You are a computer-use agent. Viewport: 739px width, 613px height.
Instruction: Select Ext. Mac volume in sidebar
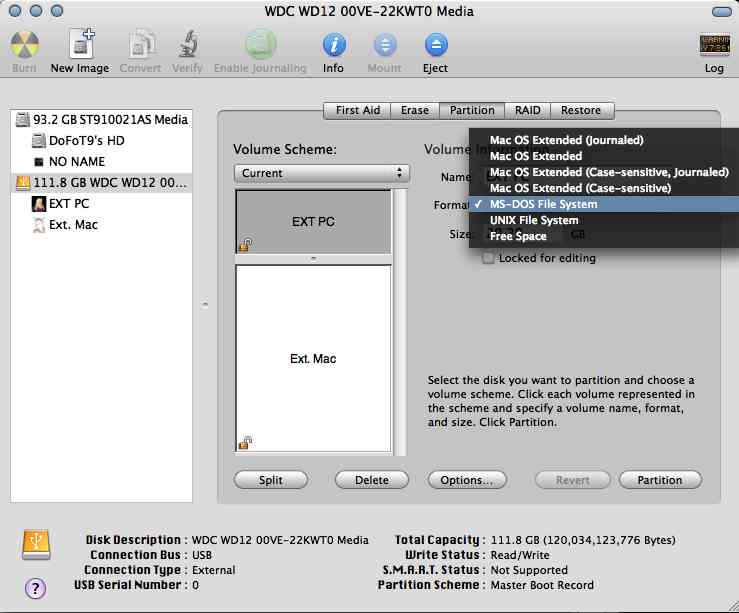101,225
